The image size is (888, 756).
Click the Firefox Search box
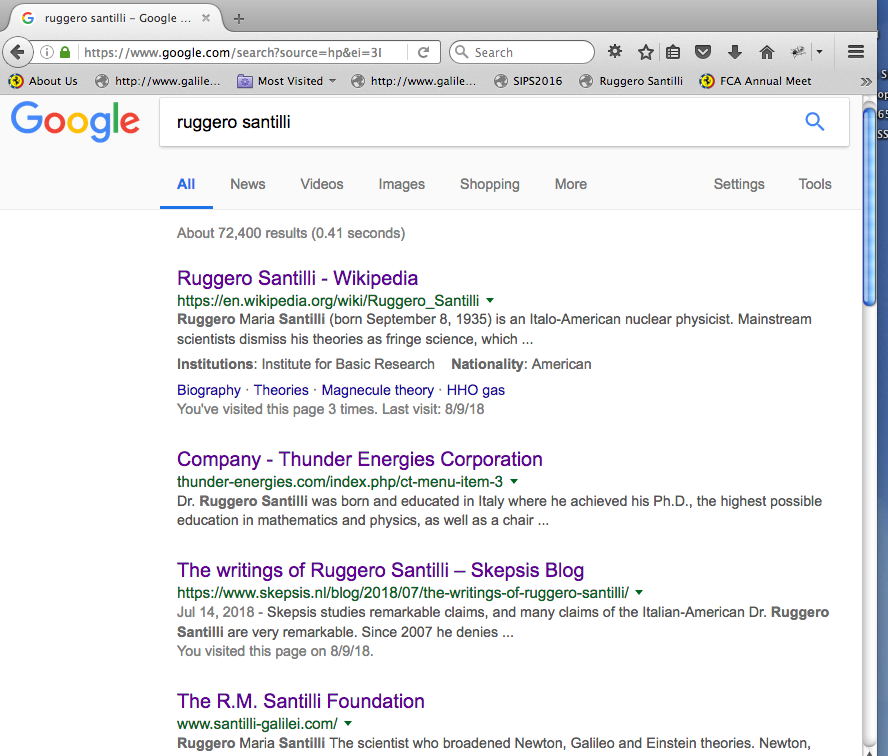tap(522, 53)
